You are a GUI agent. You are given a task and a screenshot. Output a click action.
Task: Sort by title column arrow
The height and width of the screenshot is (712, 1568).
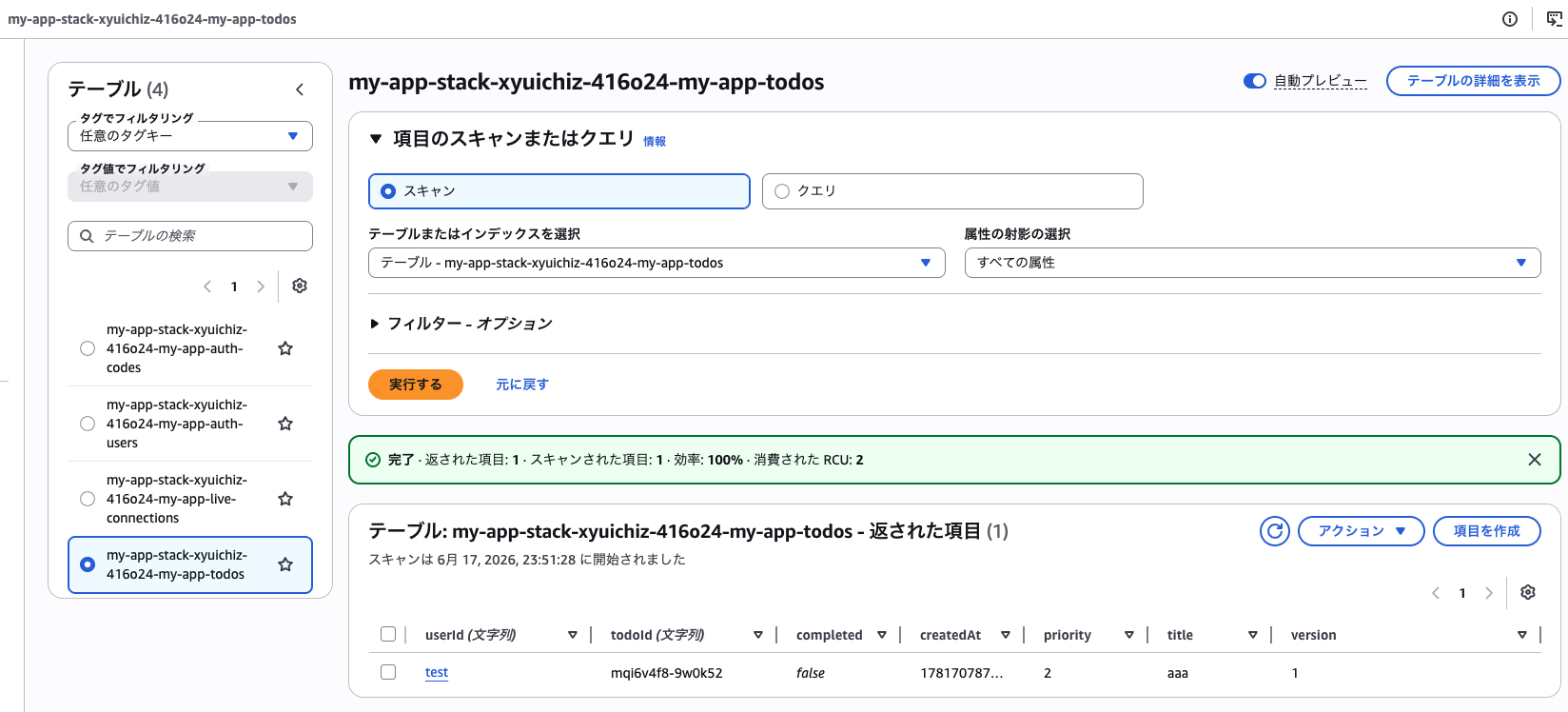point(1253,635)
